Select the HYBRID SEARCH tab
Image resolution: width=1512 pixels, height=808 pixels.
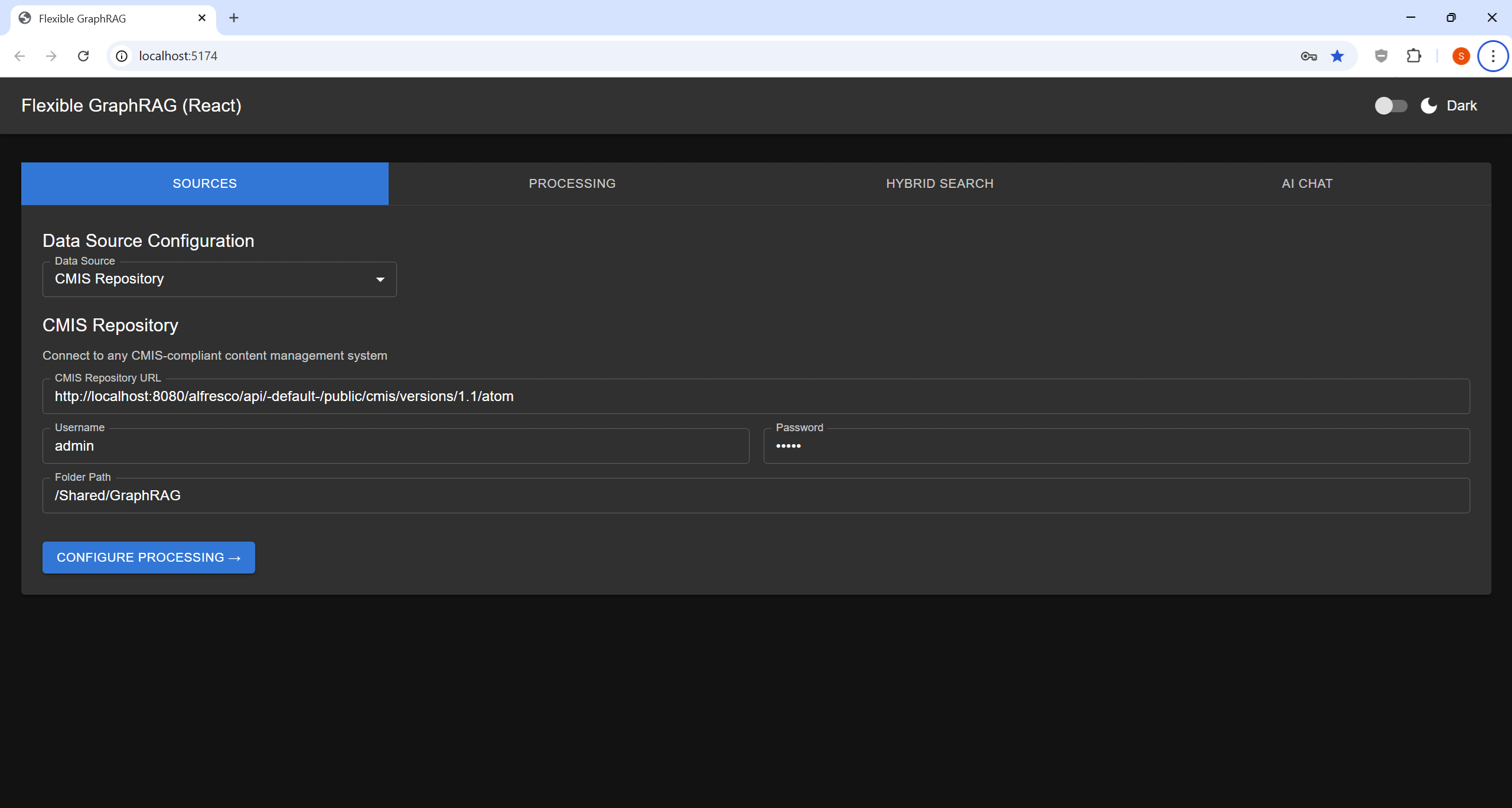939,183
